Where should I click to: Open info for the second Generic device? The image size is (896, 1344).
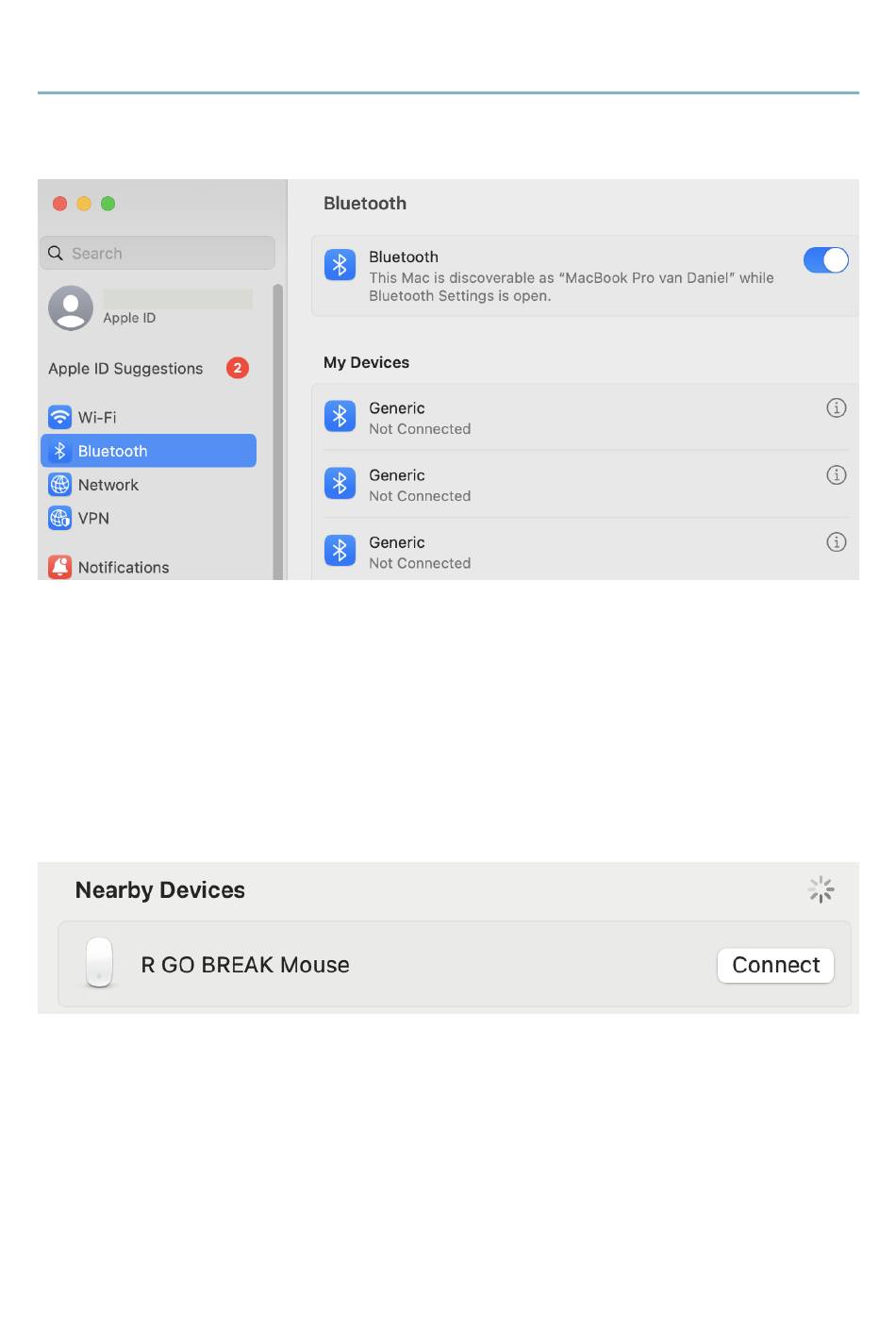coord(836,474)
